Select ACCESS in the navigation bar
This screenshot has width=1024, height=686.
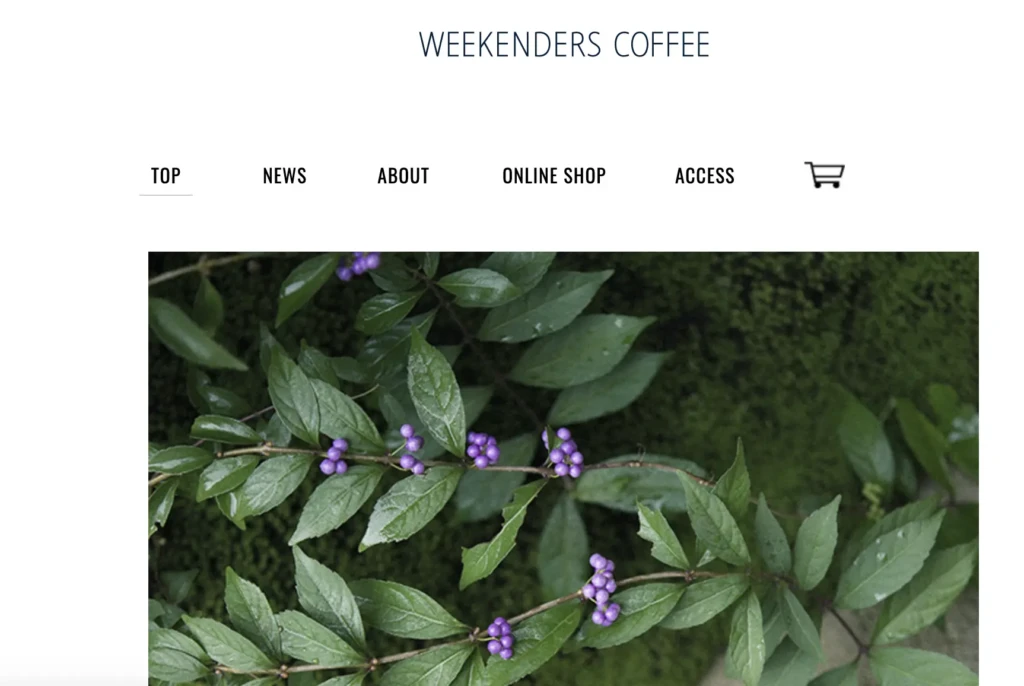pyautogui.click(x=705, y=176)
